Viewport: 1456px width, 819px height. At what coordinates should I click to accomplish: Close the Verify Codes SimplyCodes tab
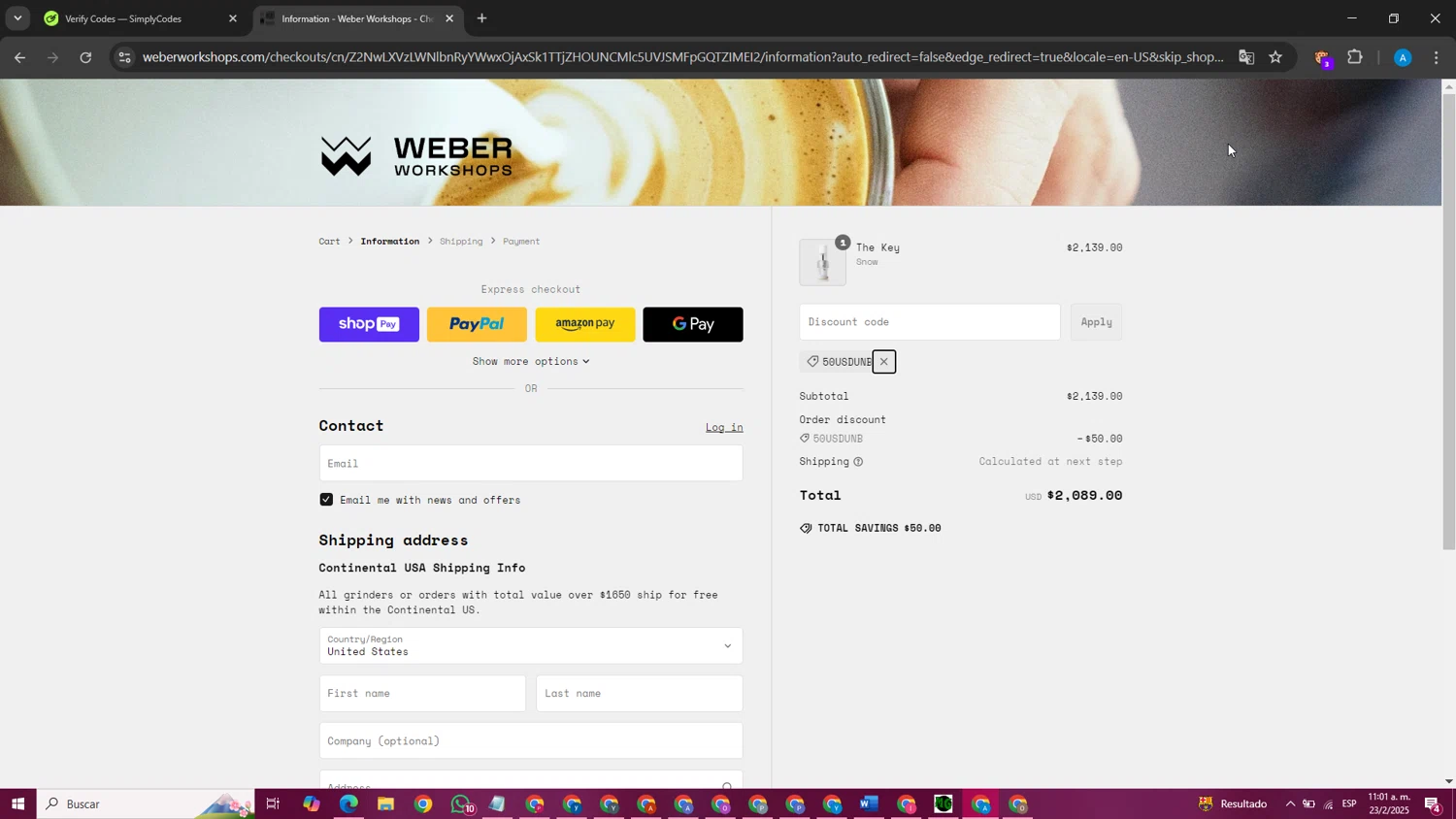[x=233, y=18]
